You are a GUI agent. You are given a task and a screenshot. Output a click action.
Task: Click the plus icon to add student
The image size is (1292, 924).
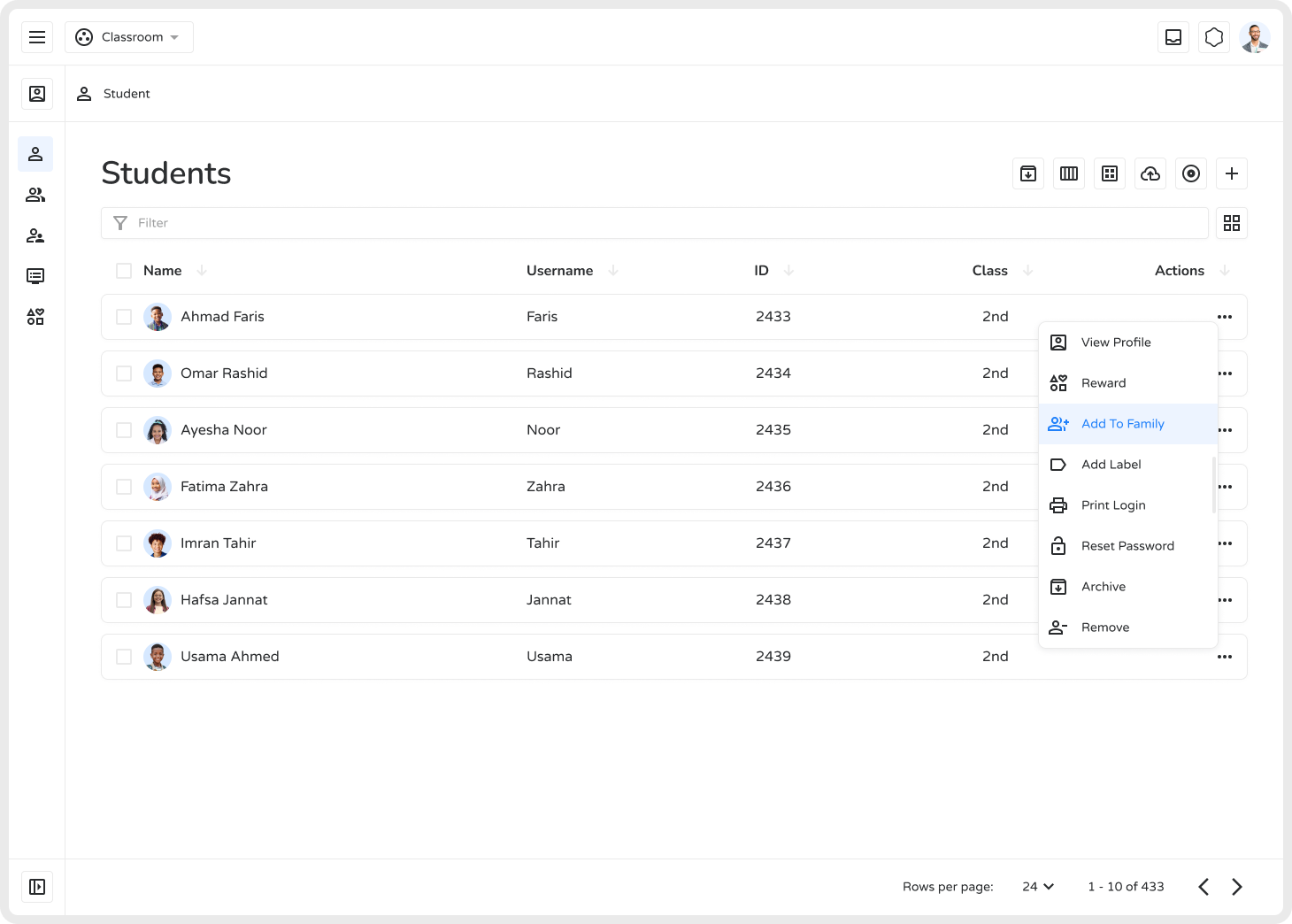(1232, 173)
